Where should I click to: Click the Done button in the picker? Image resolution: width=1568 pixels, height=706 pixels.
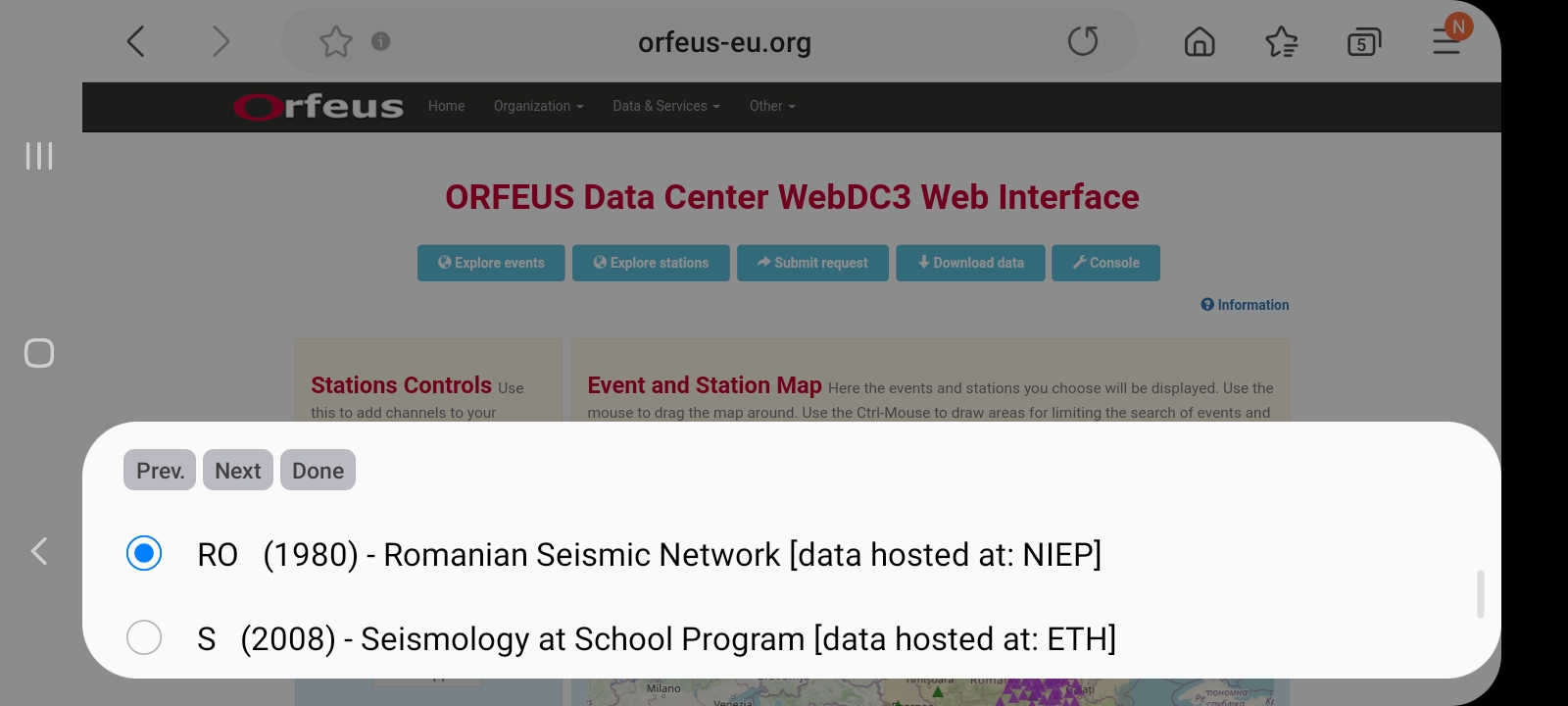[318, 470]
